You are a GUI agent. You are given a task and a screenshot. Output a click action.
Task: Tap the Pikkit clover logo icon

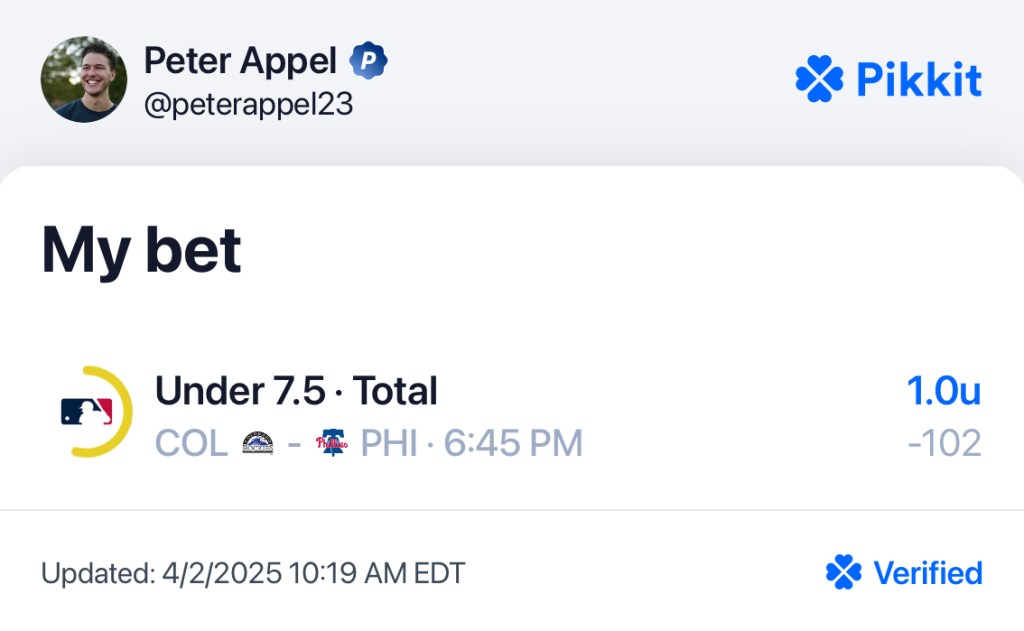819,79
